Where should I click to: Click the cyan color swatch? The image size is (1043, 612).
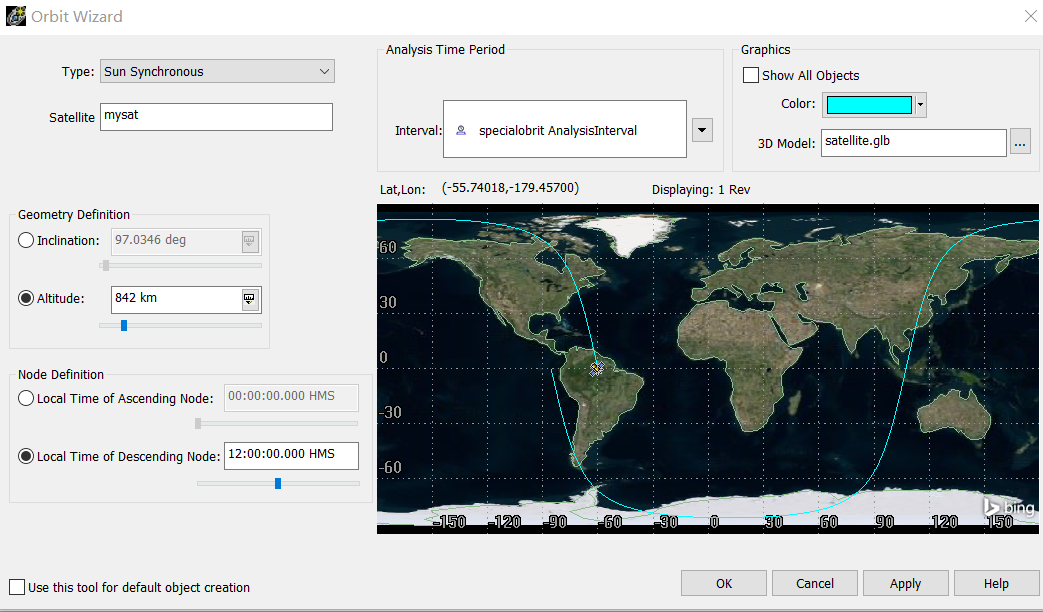869,104
